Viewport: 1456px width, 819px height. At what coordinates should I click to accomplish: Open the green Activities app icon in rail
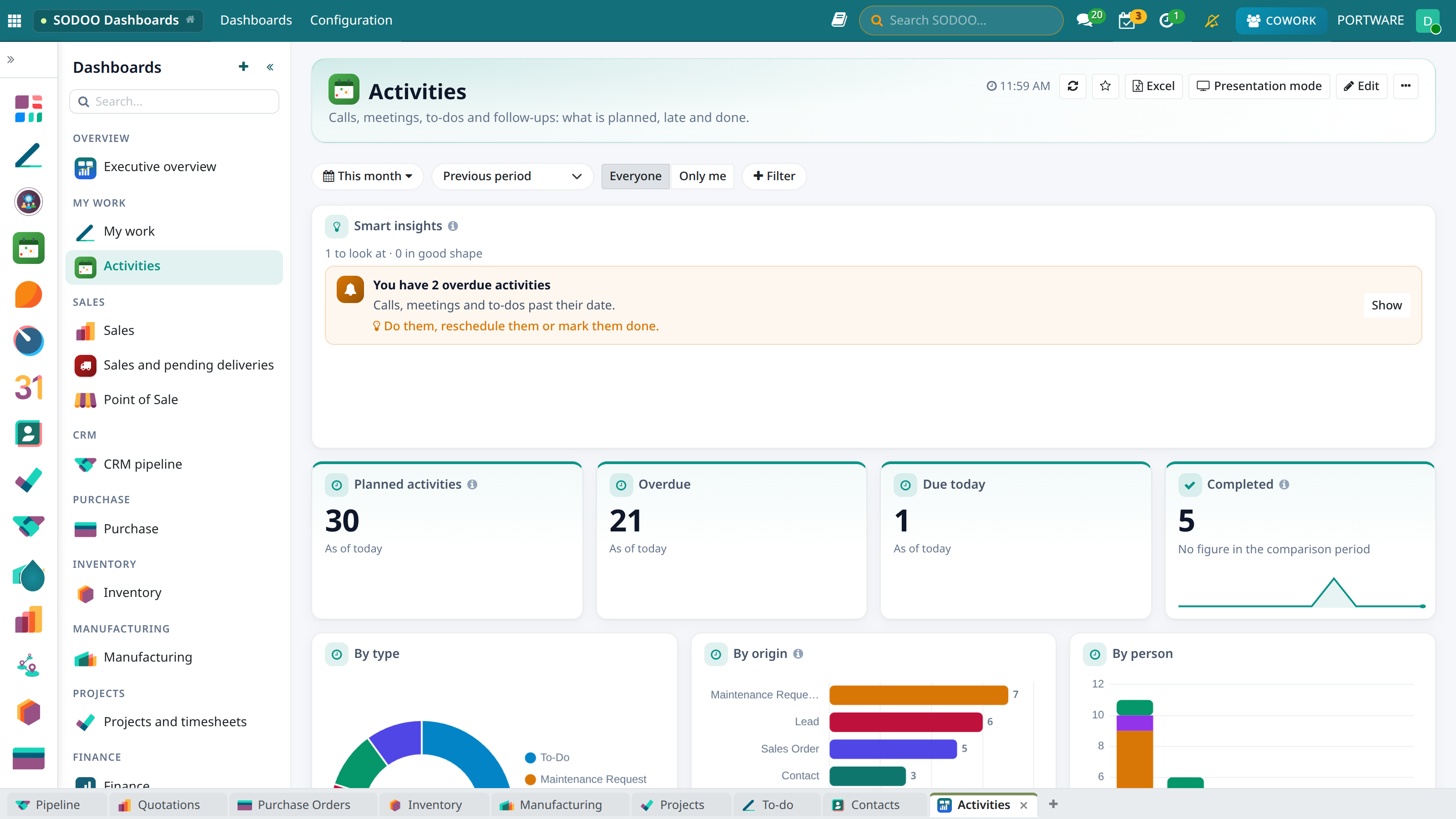pos(28,248)
